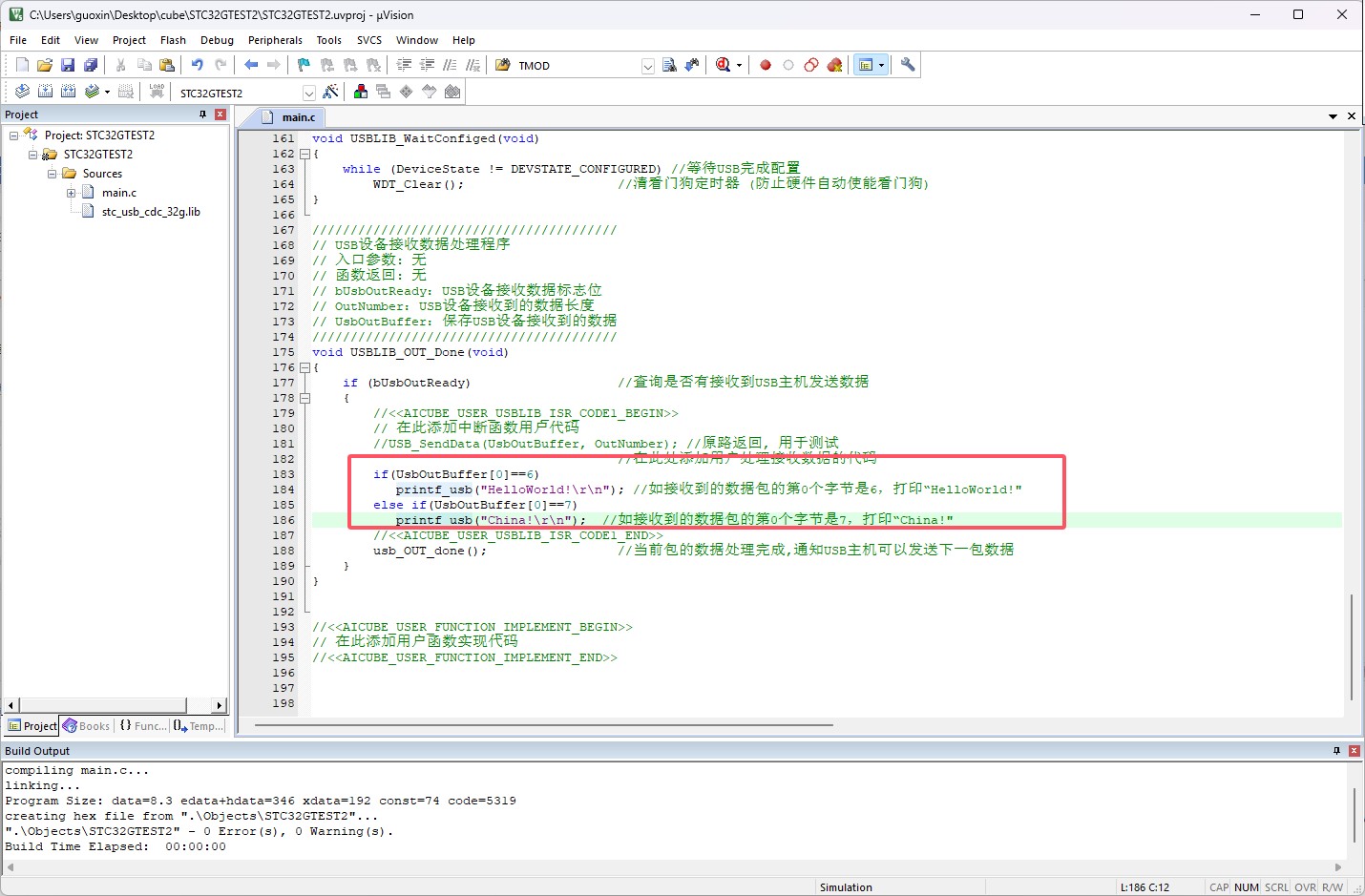Download code to flash with LOAD icon
The width and height of the screenshot is (1365, 896).
point(157,92)
